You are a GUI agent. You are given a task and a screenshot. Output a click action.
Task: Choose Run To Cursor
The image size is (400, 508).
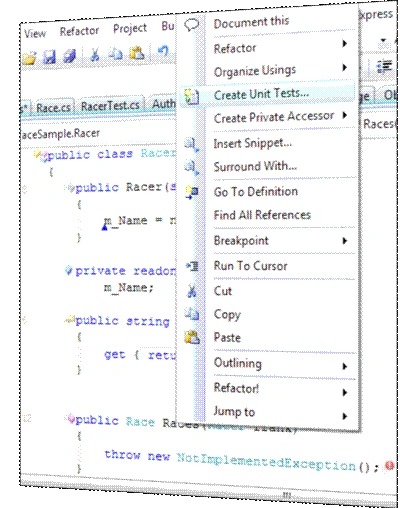tap(250, 266)
